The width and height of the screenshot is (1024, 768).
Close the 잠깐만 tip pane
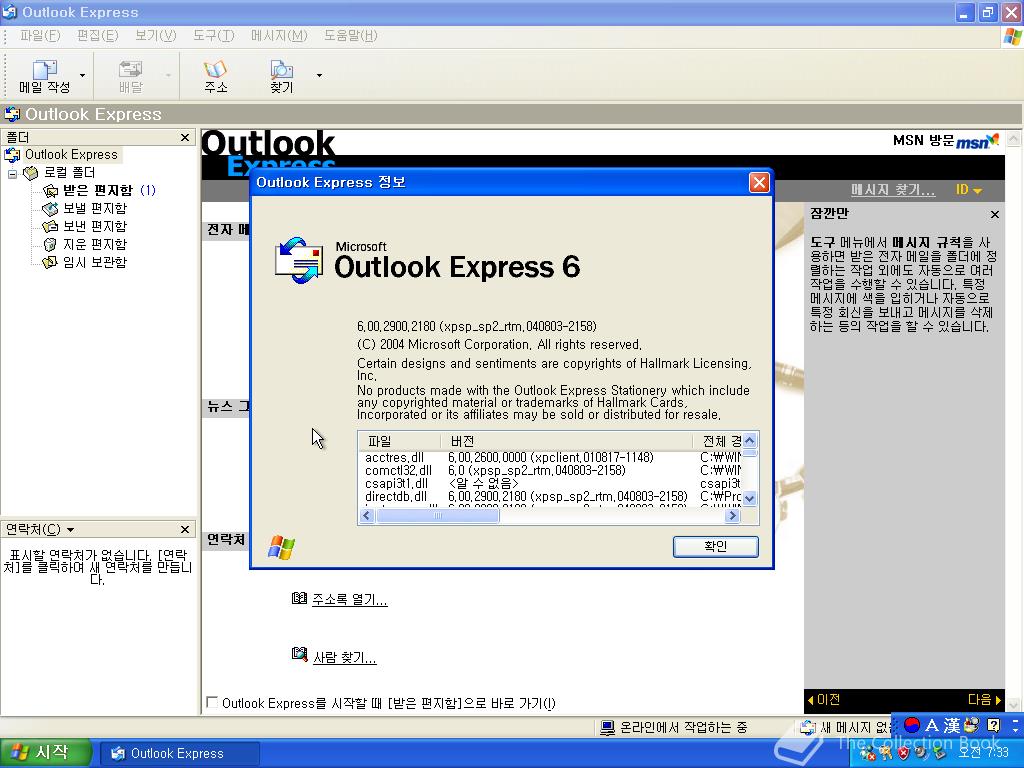995,214
